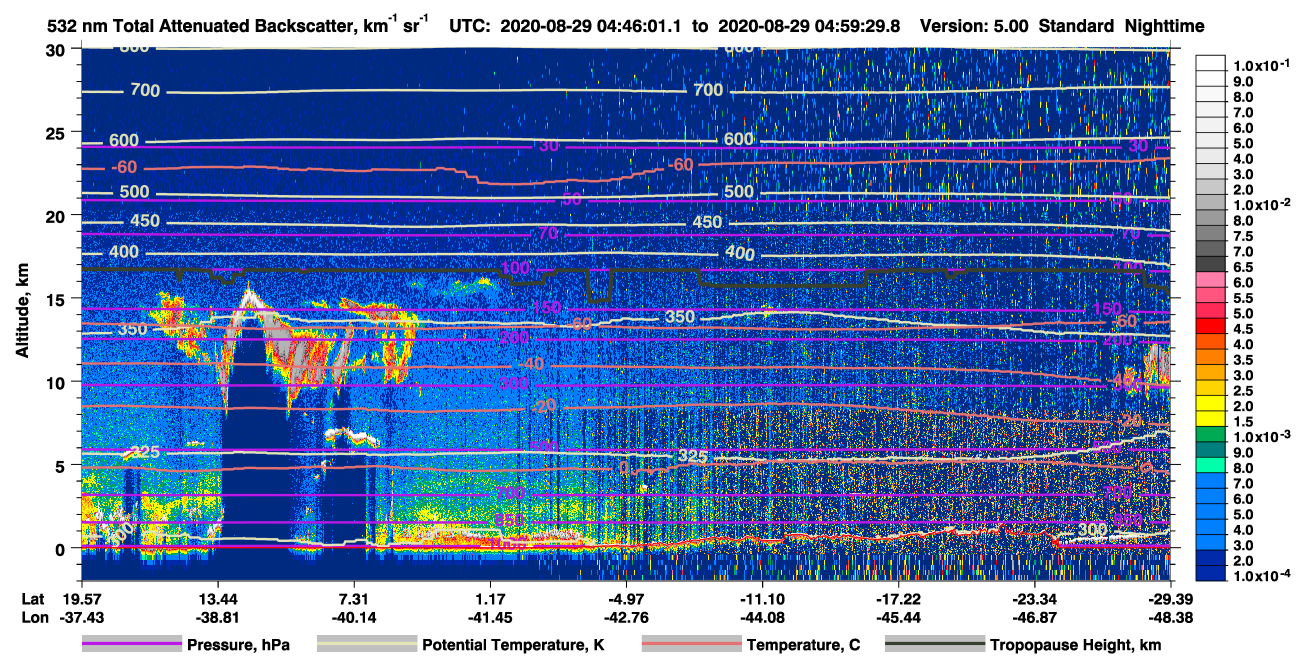Click the yellow line sample for Potential Temperature

[366, 645]
